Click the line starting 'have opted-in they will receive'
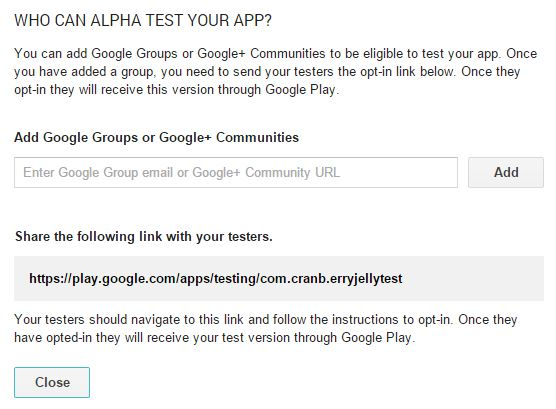556x409 pixels. [x=215, y=338]
